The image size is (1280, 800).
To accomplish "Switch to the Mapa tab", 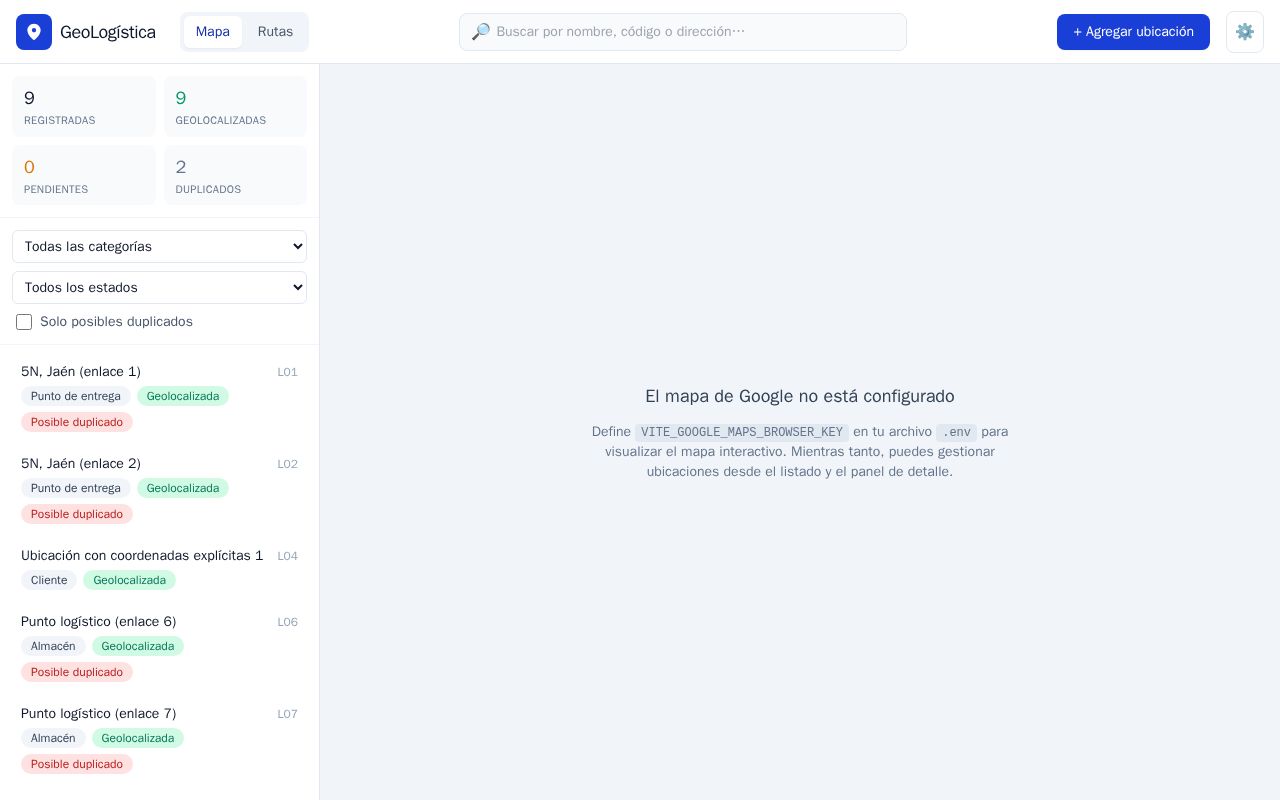I will click(213, 32).
